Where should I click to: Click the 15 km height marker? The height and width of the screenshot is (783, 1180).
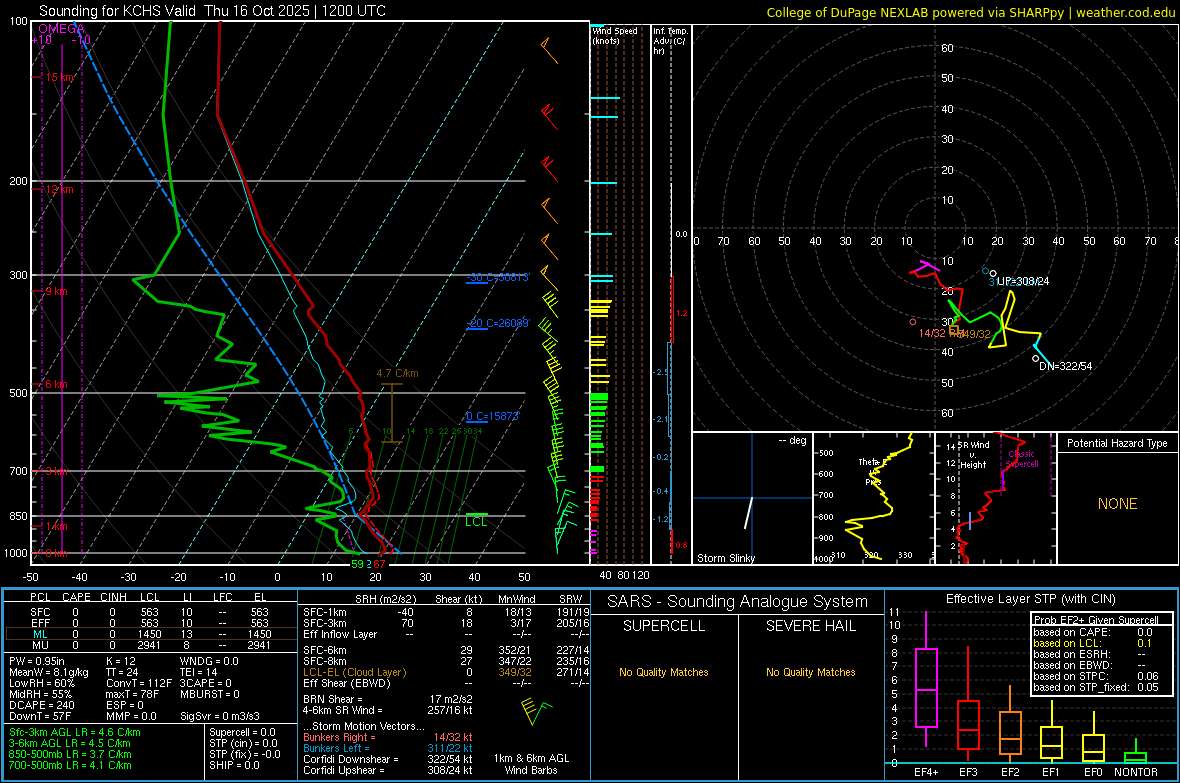[59, 78]
